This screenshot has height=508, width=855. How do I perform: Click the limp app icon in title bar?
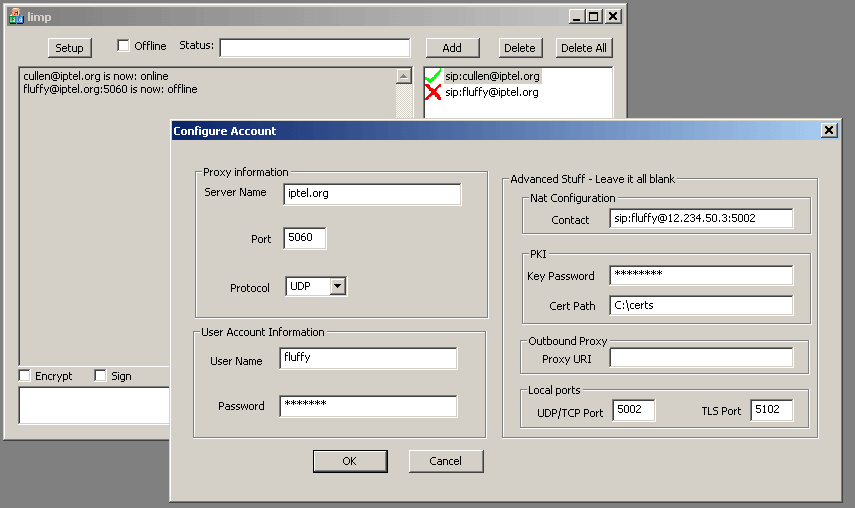(16, 16)
